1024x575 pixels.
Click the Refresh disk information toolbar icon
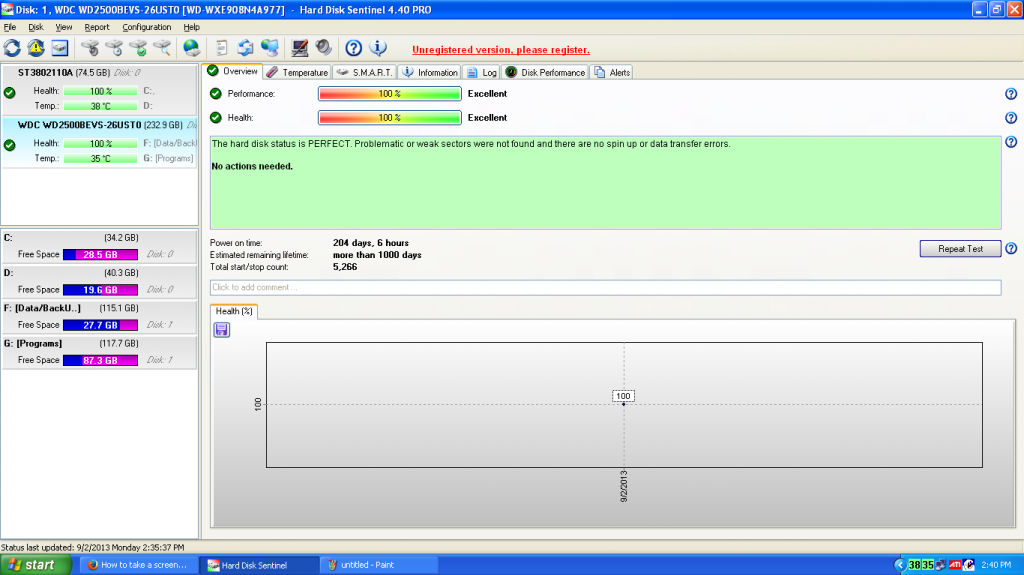[12, 48]
